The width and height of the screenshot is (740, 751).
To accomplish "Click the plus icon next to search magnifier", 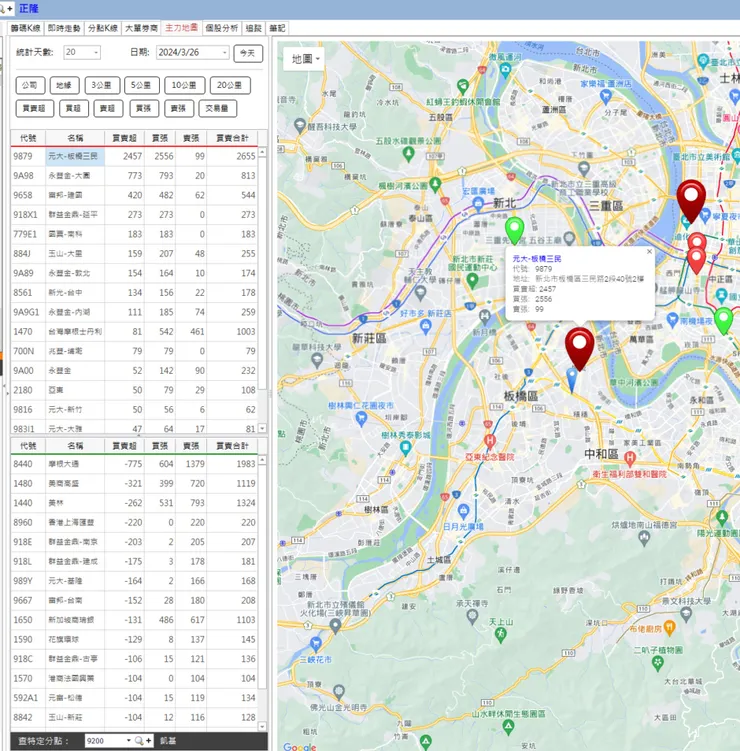I will (150, 741).
